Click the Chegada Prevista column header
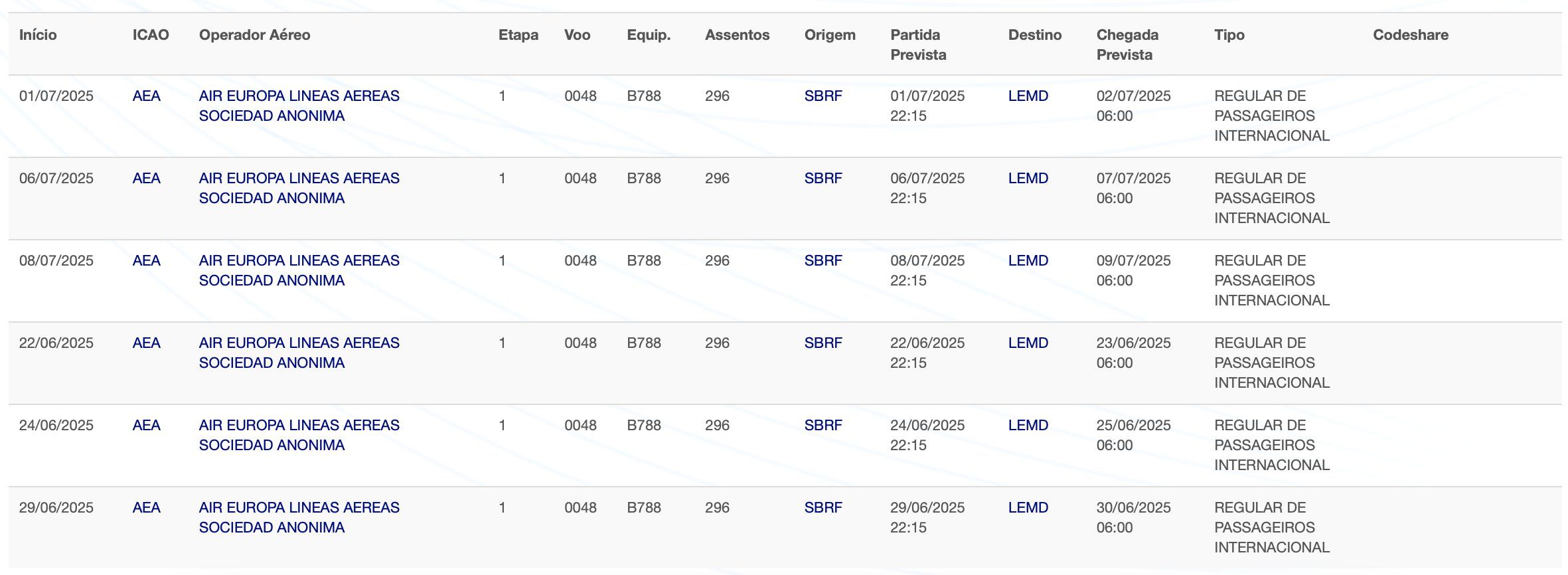The width and height of the screenshot is (1568, 575). pos(1127,44)
